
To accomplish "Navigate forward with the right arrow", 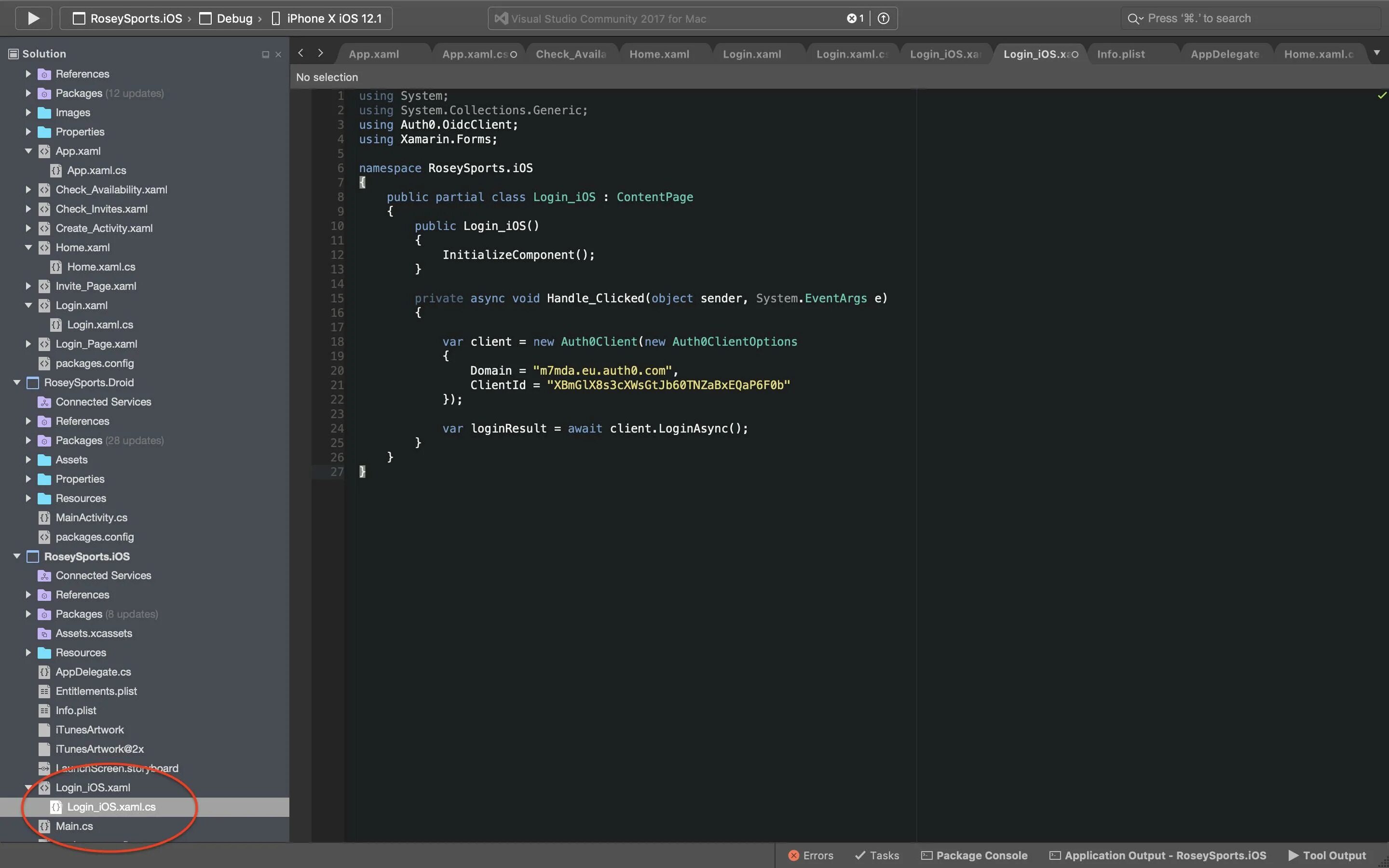I will pos(320,54).
